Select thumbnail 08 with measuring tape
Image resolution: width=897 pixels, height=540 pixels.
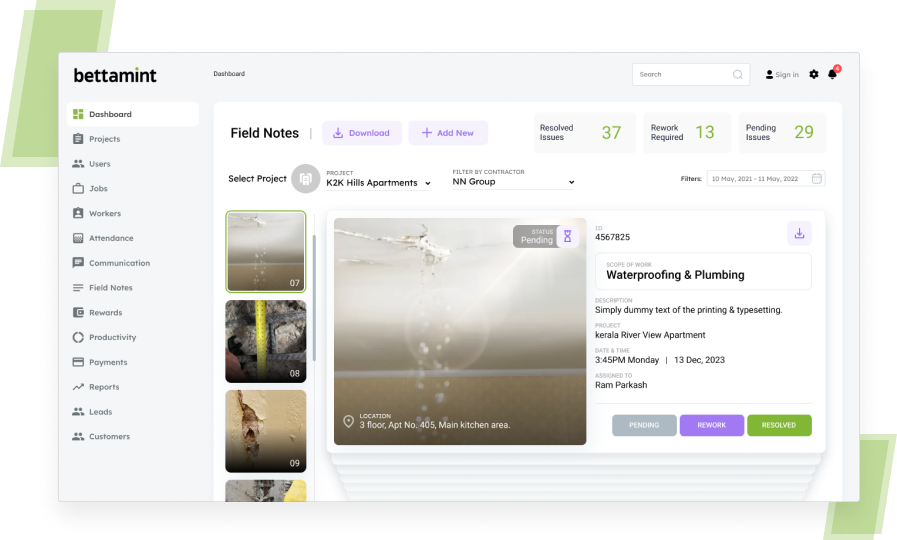[x=265, y=342]
